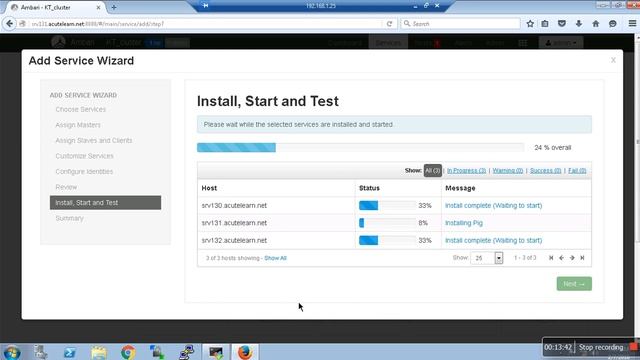Image resolution: width=640 pixels, height=360 pixels.
Task: Click the Show All hosts link
Action: point(276,258)
